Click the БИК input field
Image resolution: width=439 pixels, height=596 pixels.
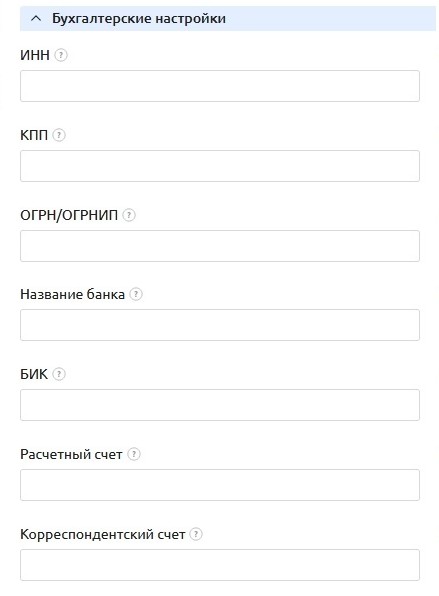220,405
